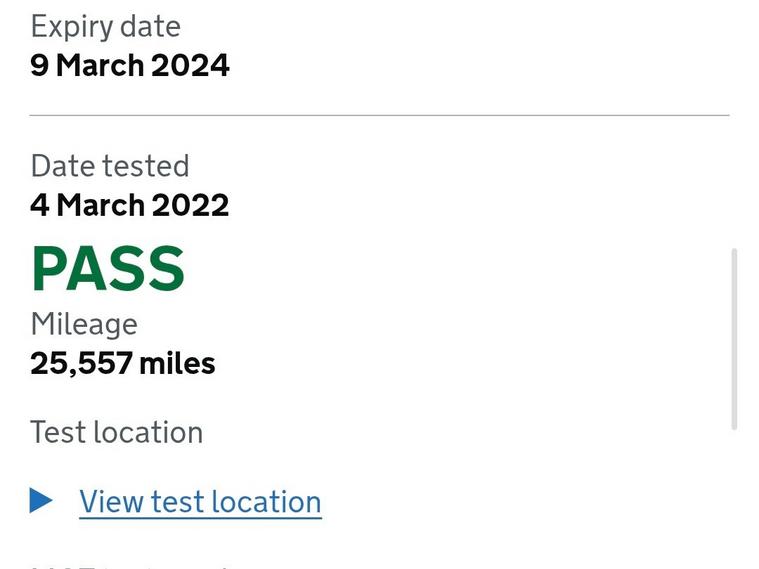
Task: Click the word location in the blue link
Action: click(x=268, y=501)
